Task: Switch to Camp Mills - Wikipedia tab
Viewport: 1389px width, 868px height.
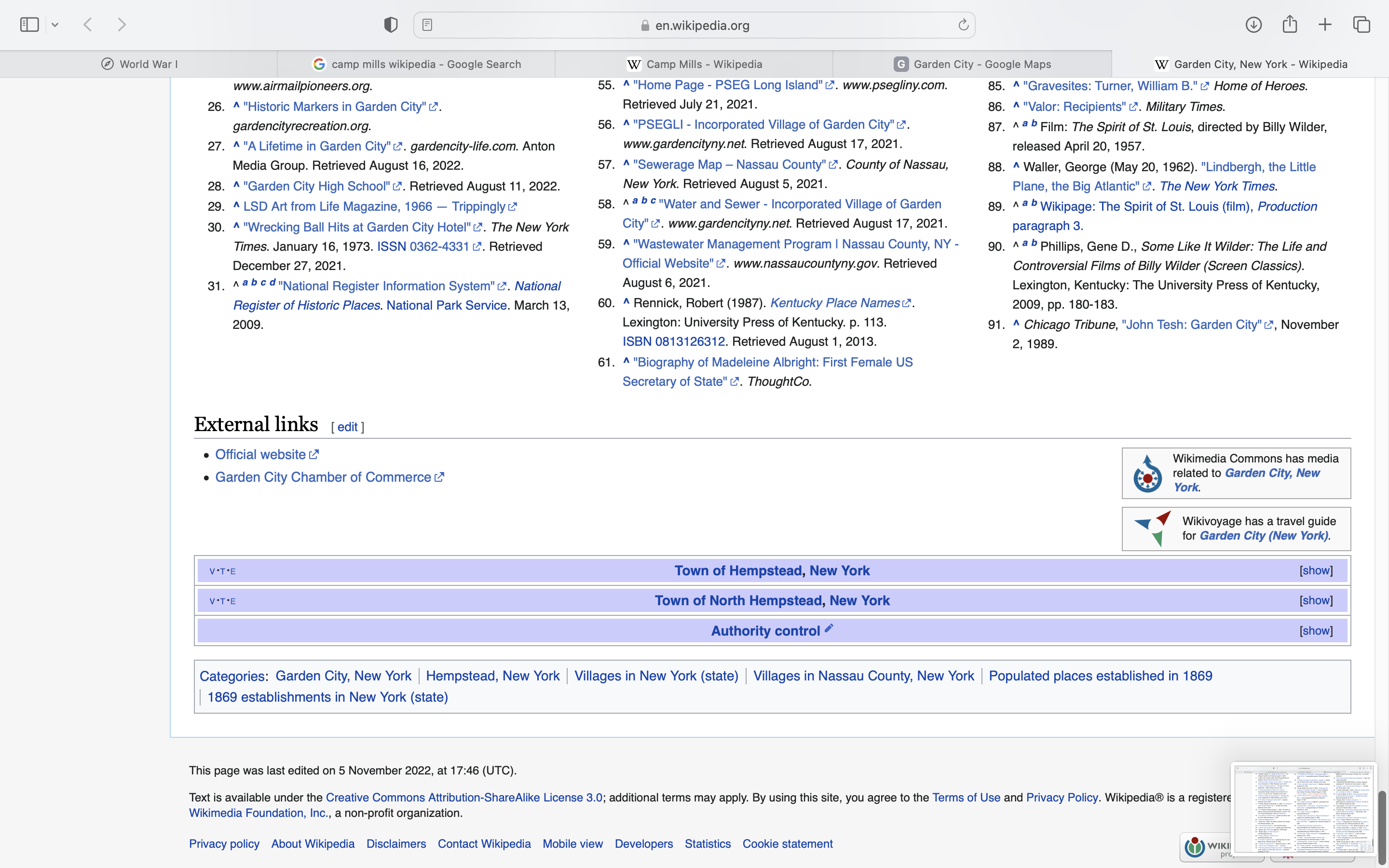Action: click(694, 64)
